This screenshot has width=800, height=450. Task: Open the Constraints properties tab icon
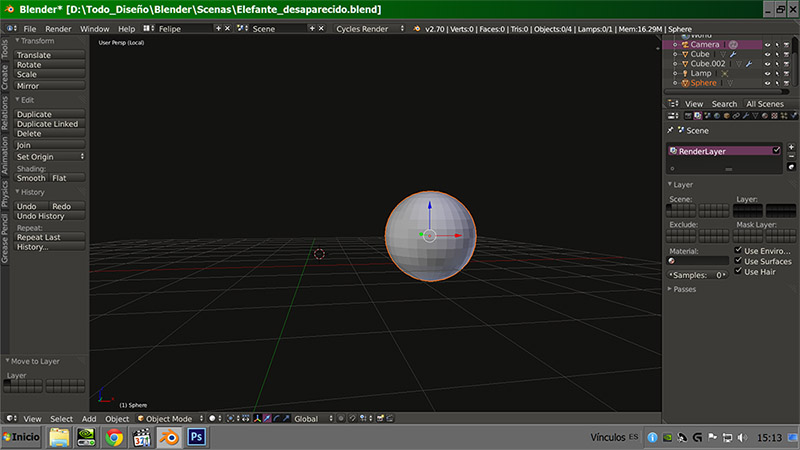736,116
